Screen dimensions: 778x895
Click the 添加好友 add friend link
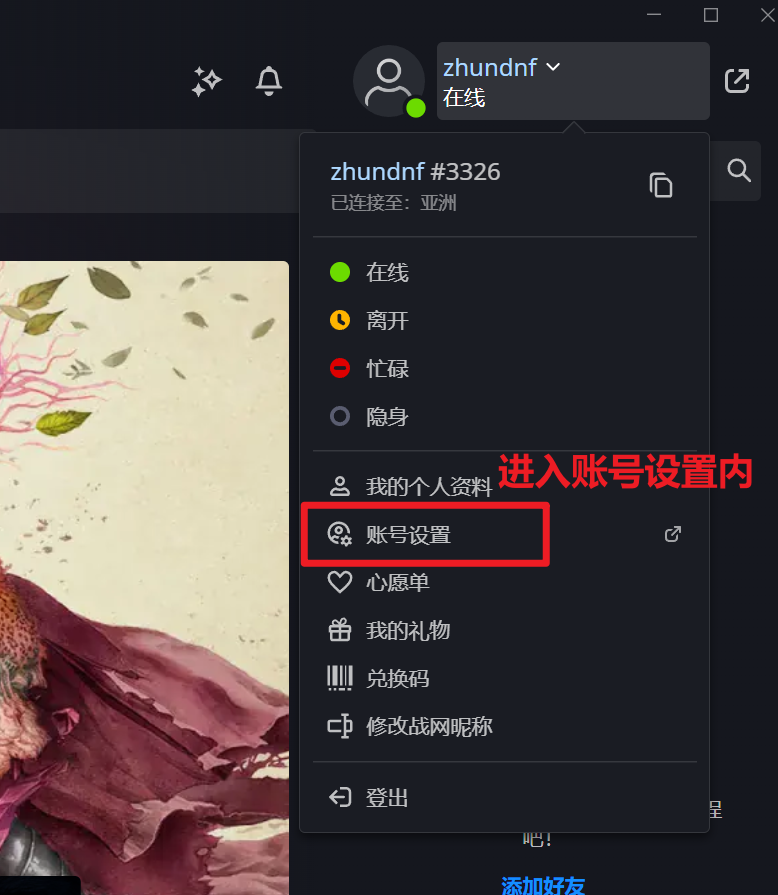click(x=543, y=885)
